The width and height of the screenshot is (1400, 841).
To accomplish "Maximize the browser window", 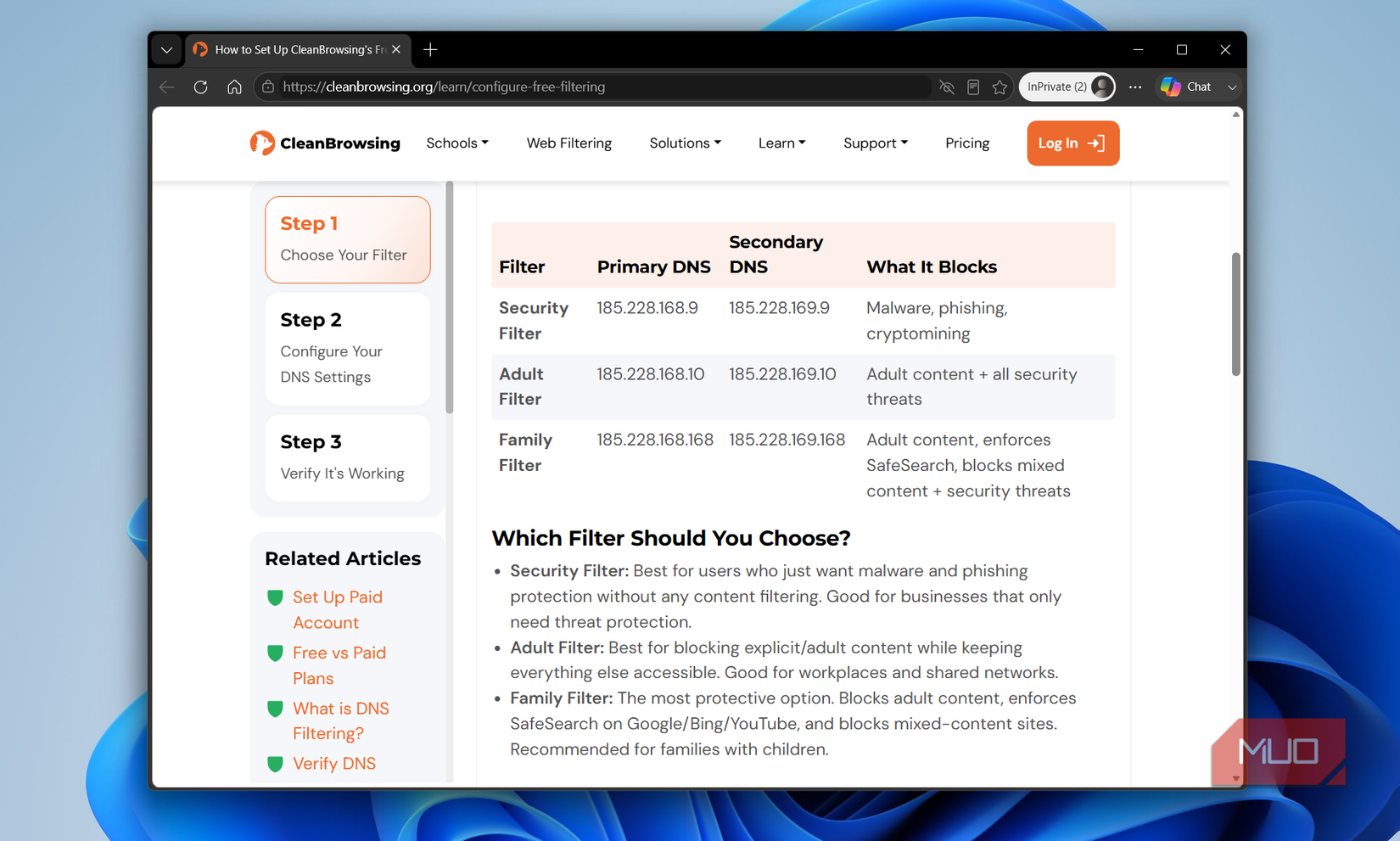I will click(1182, 50).
